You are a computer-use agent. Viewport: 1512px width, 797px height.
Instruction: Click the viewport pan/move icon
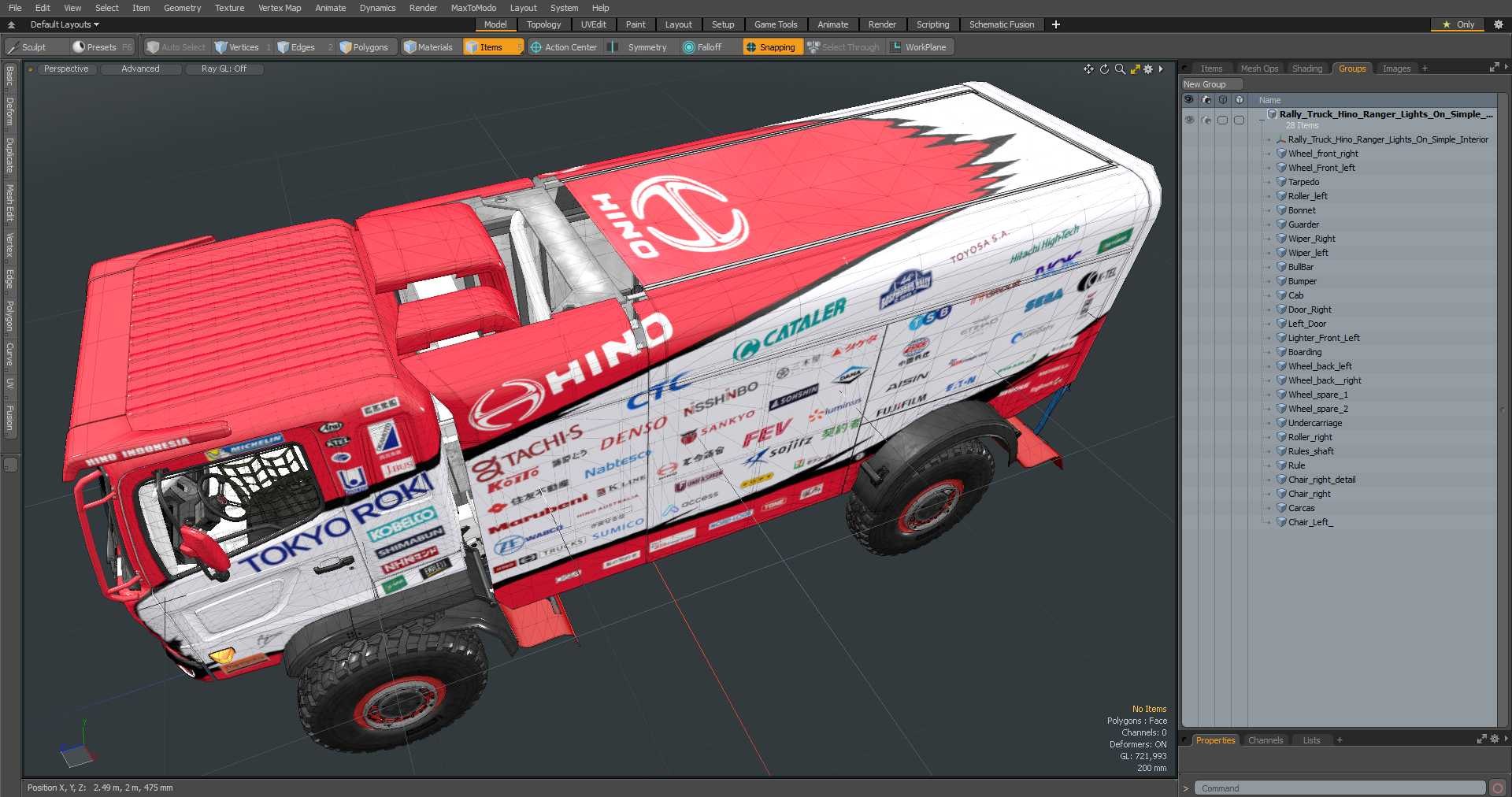tap(1088, 69)
